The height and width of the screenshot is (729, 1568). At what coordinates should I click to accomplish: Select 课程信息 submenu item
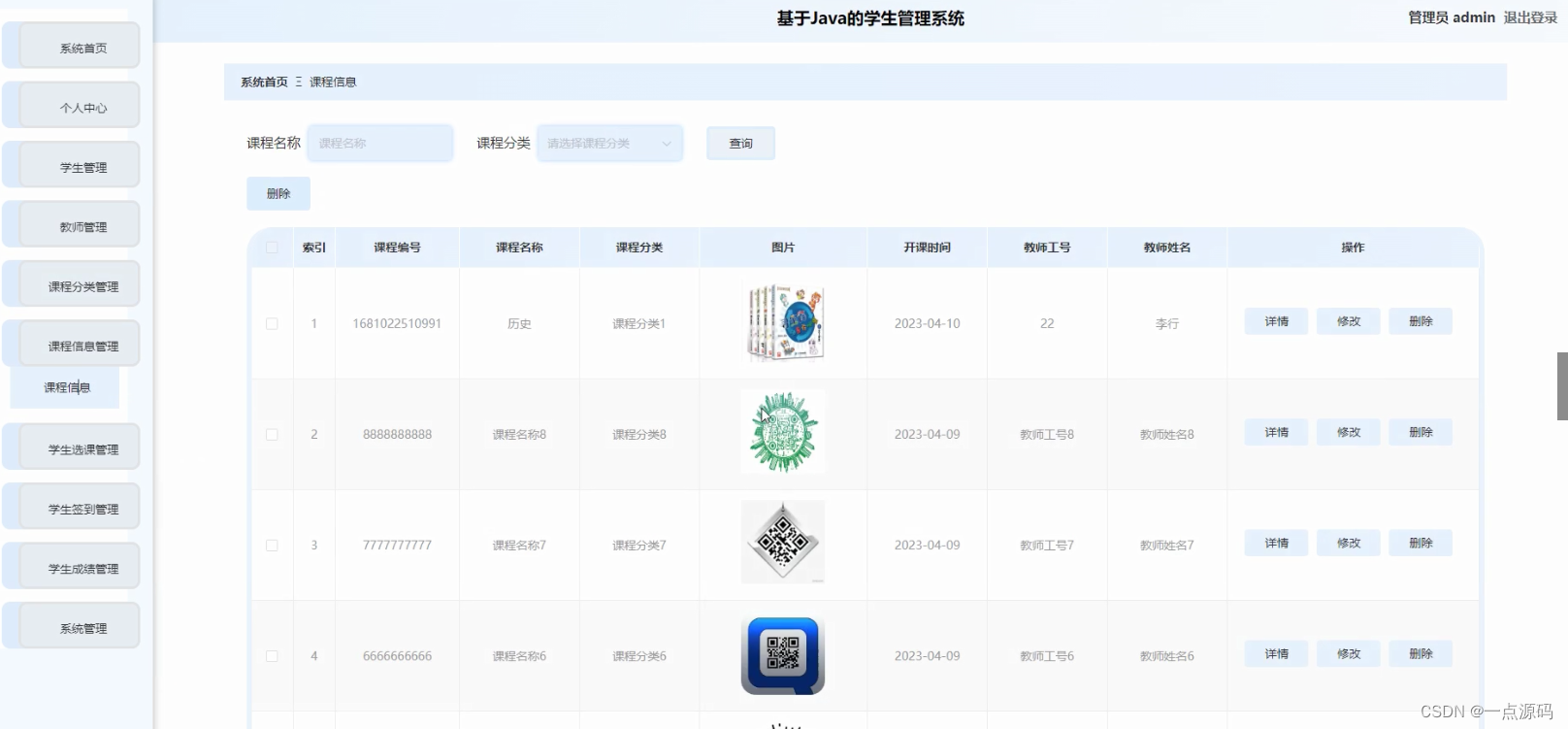pos(65,387)
